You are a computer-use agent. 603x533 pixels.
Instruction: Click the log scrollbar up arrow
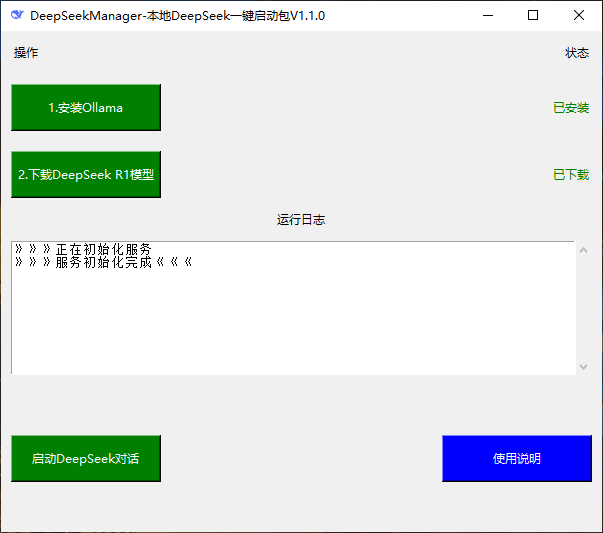pos(583,250)
